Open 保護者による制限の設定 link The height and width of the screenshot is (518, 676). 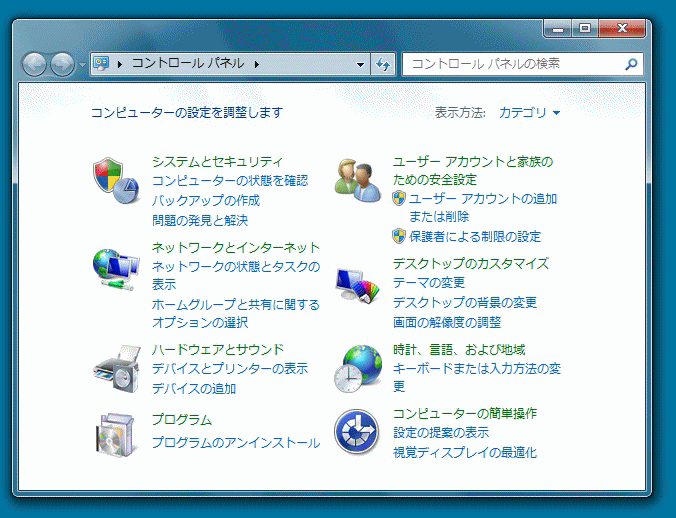tap(475, 236)
